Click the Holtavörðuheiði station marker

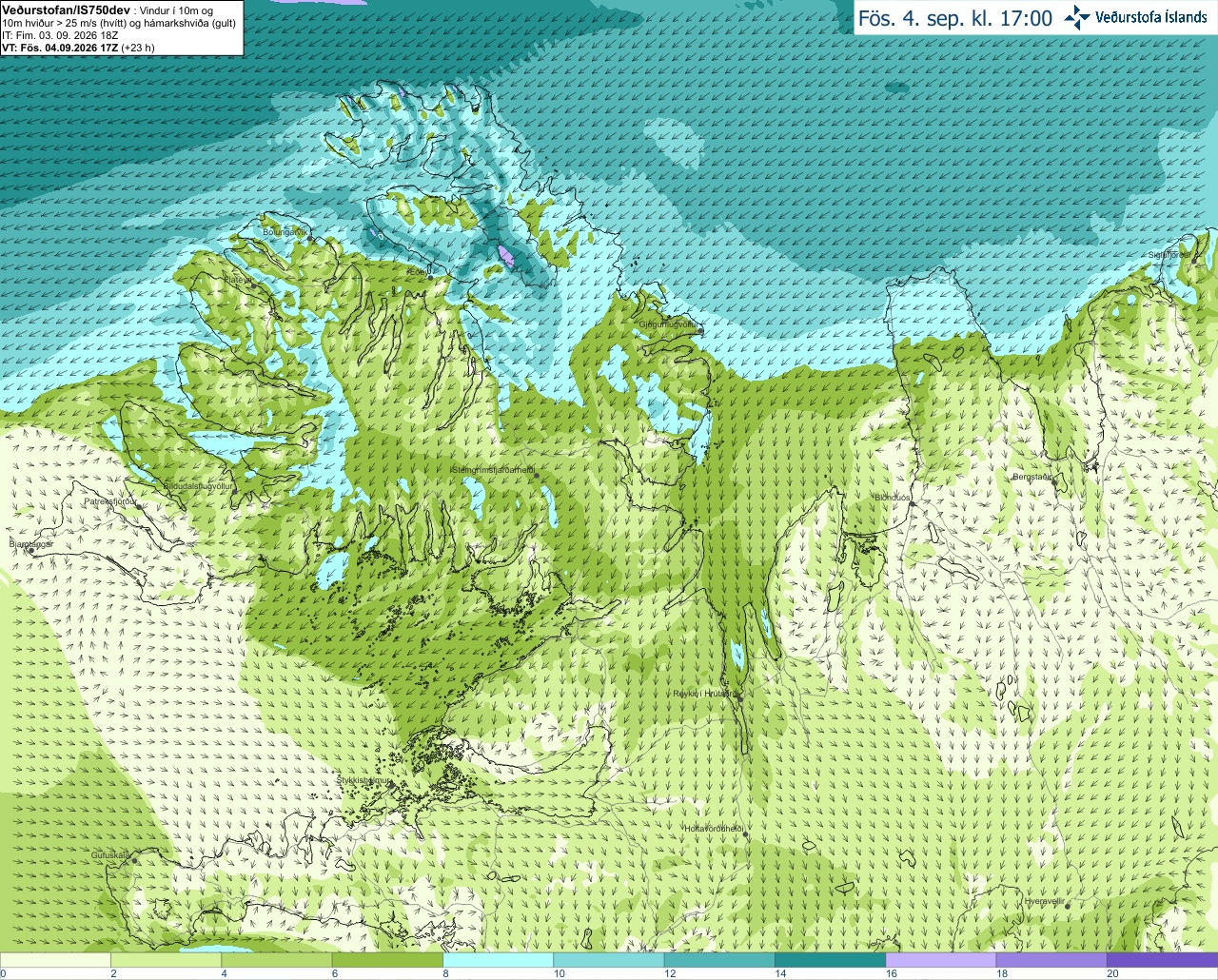[745, 834]
